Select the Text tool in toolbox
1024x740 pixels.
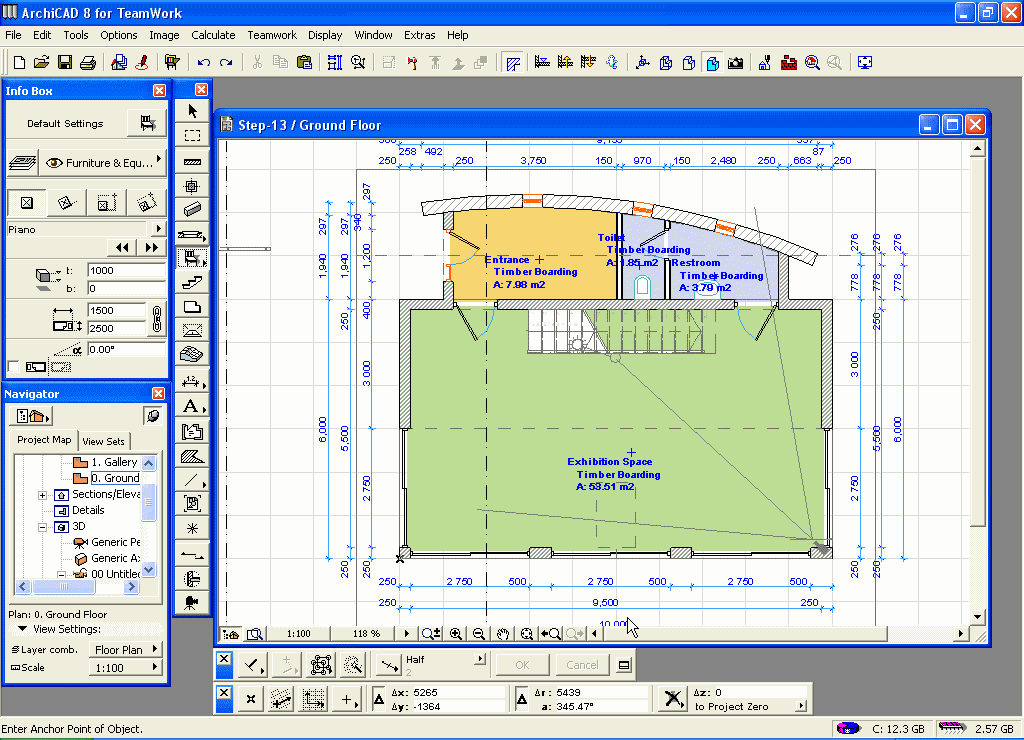(x=192, y=406)
